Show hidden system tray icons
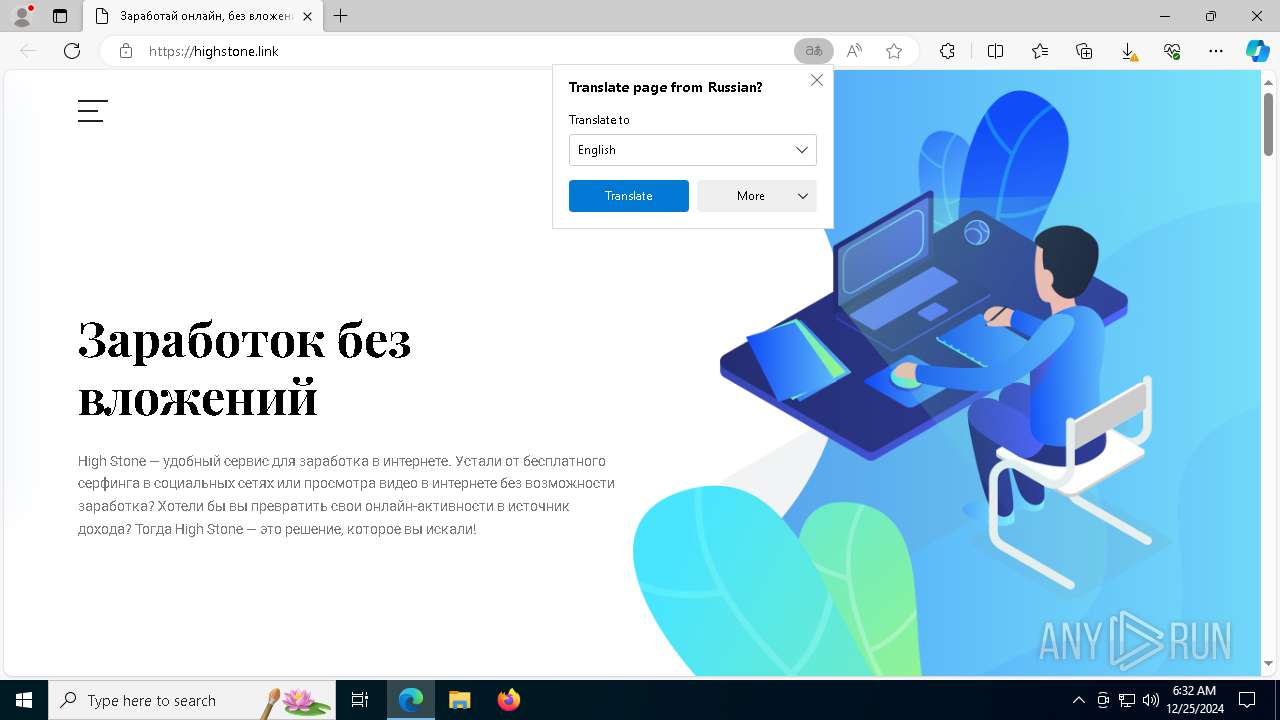1280x720 pixels. [1078, 700]
